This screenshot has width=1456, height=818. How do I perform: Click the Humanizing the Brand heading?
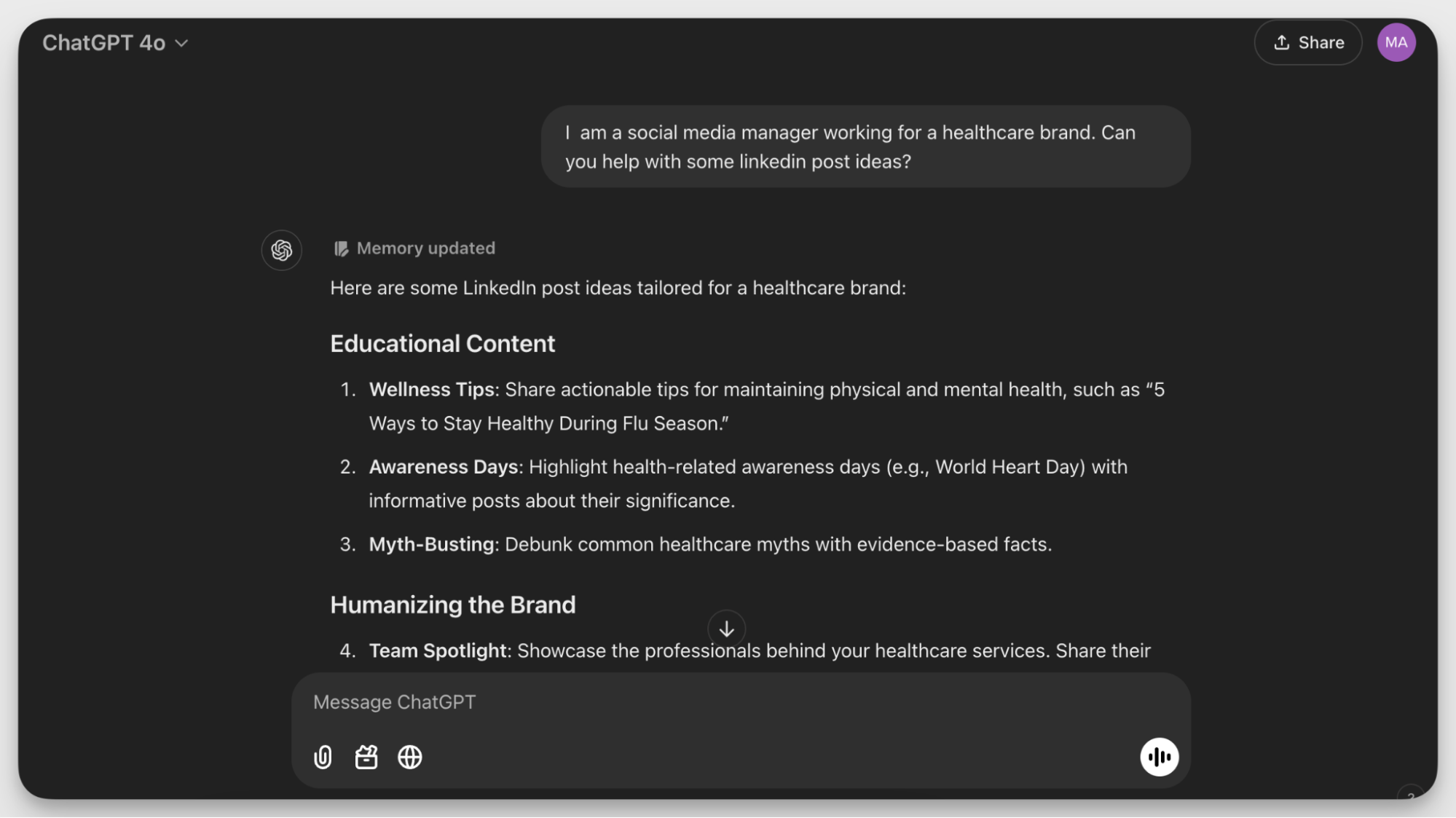pos(453,605)
